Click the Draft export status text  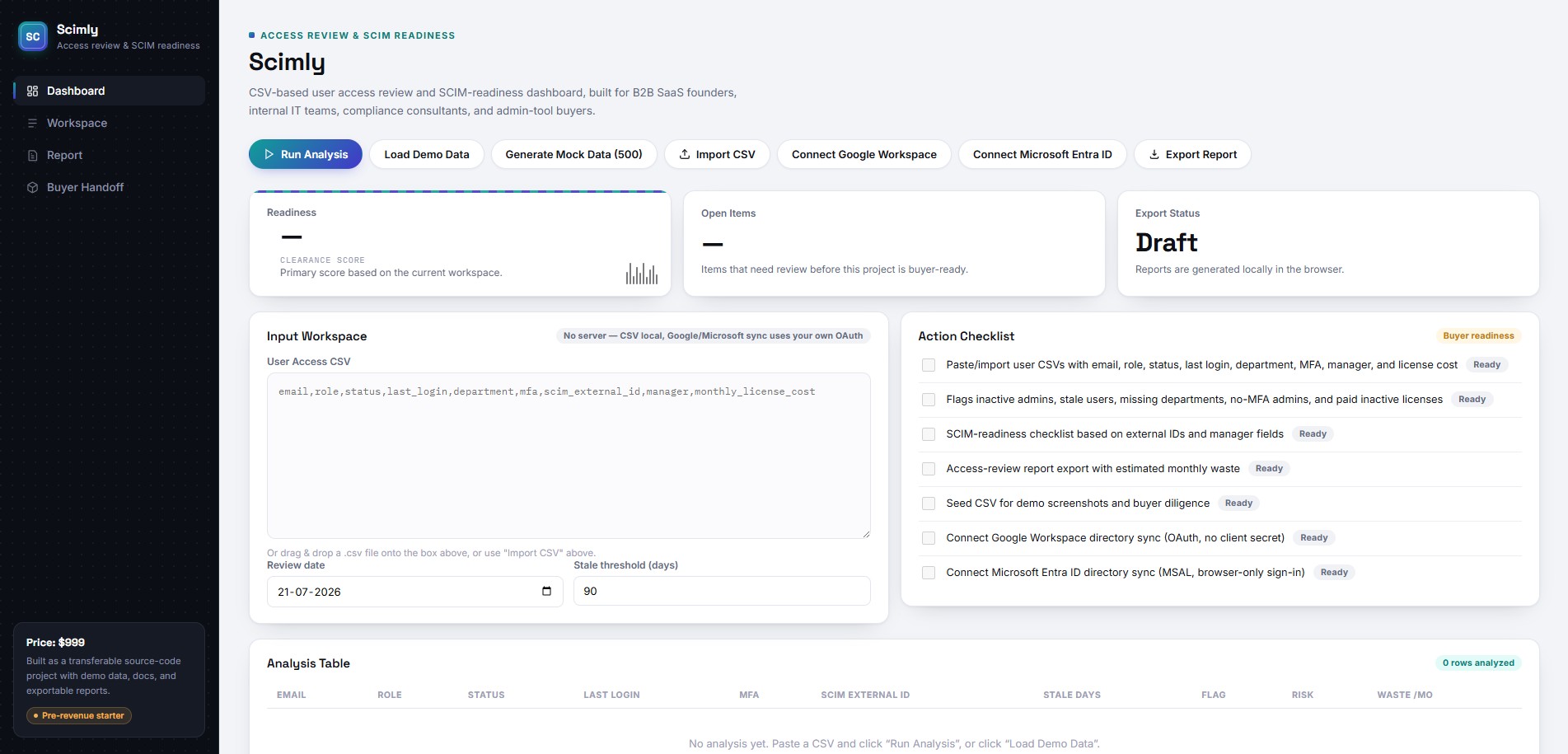[x=1166, y=242]
